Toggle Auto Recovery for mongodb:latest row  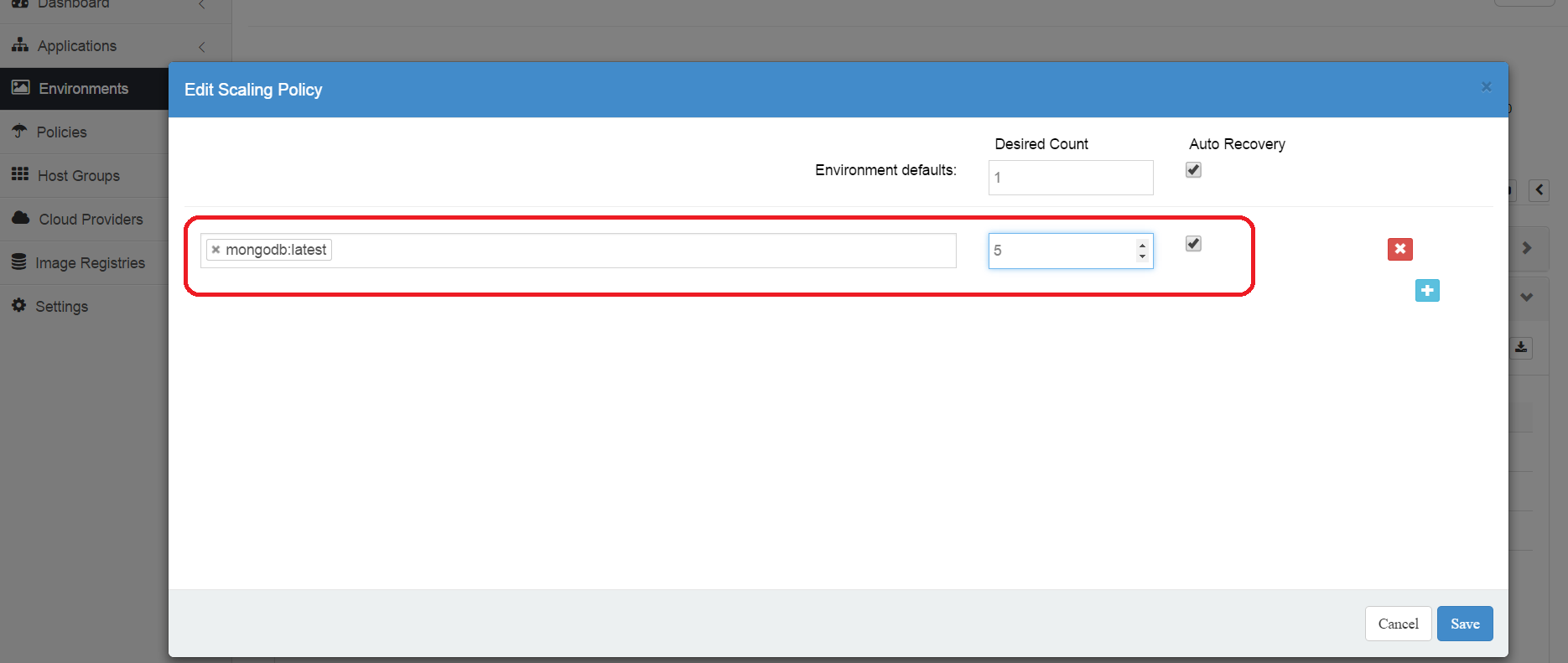(x=1193, y=243)
